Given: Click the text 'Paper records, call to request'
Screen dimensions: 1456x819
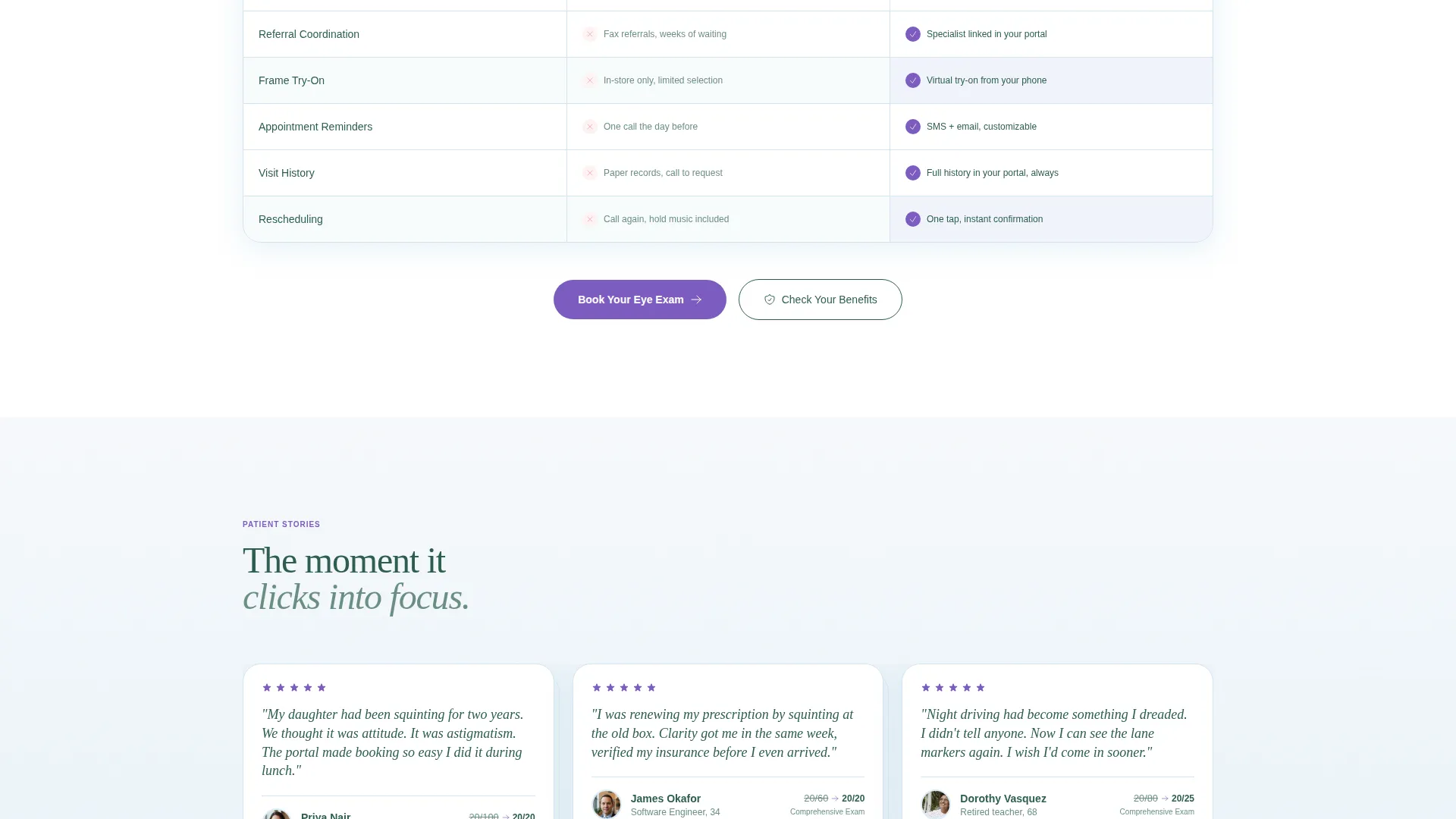Looking at the screenshot, I should pos(663,173).
